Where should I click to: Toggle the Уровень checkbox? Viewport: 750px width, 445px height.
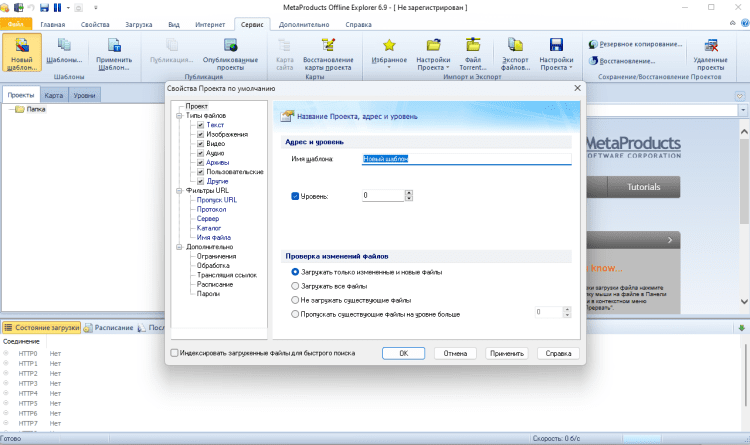[295, 196]
